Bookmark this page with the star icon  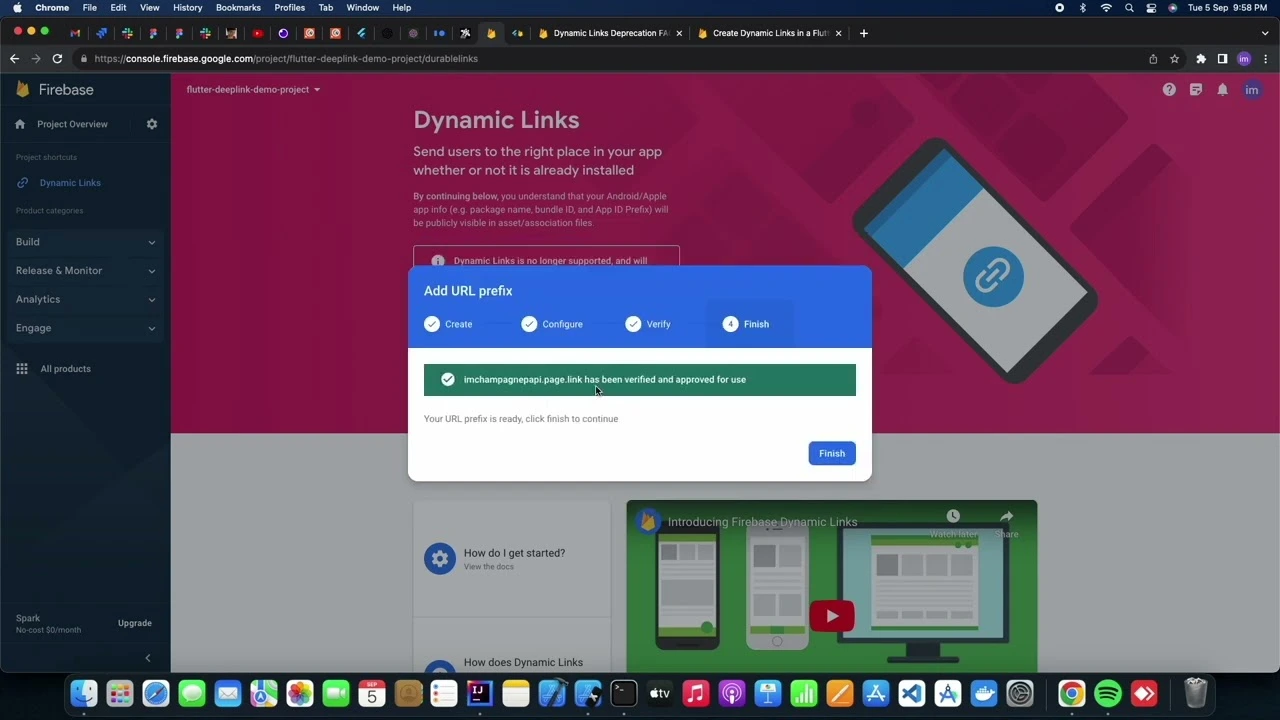point(1175,59)
